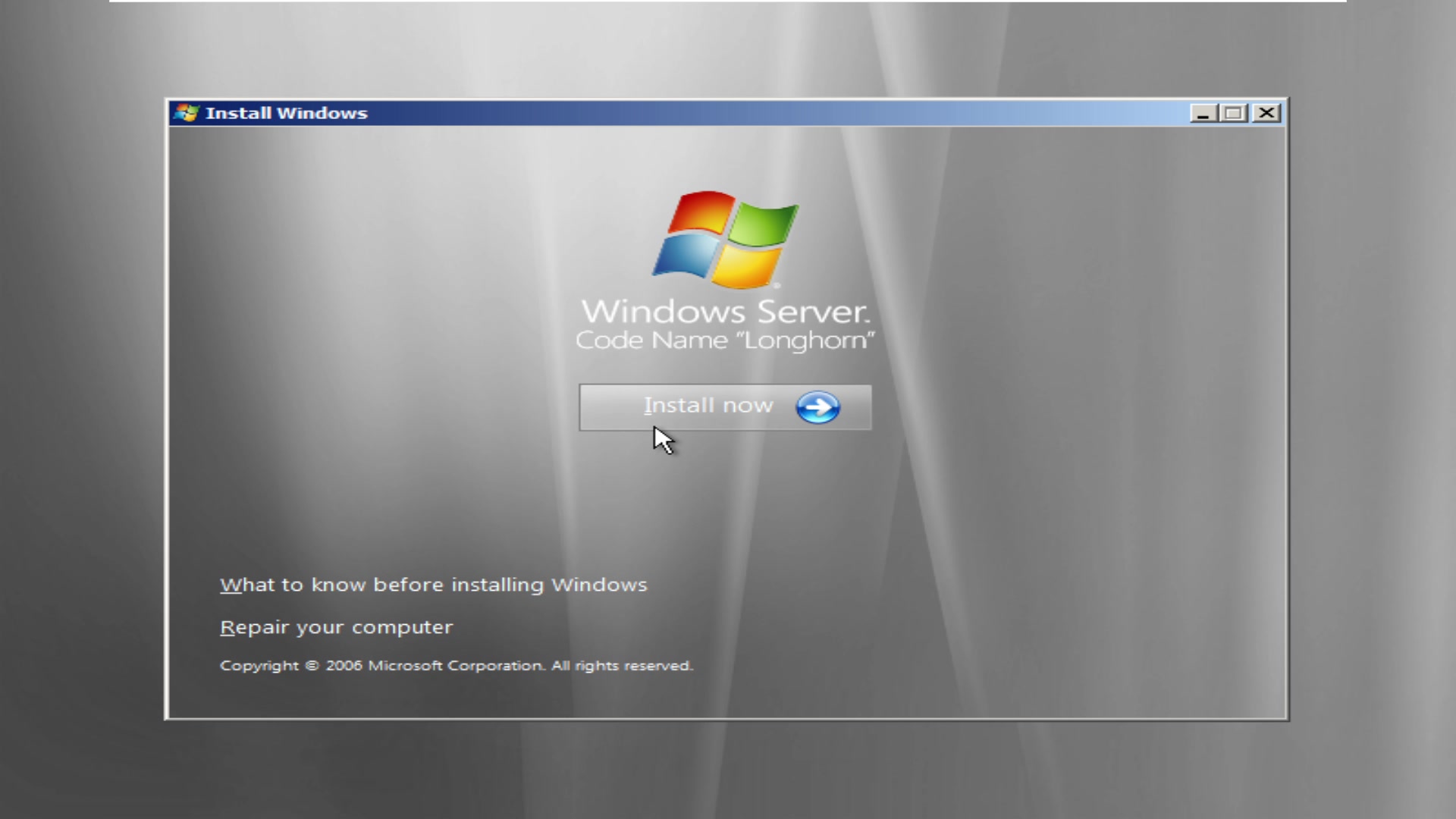Maximize the Install Windows window

click(x=1234, y=112)
